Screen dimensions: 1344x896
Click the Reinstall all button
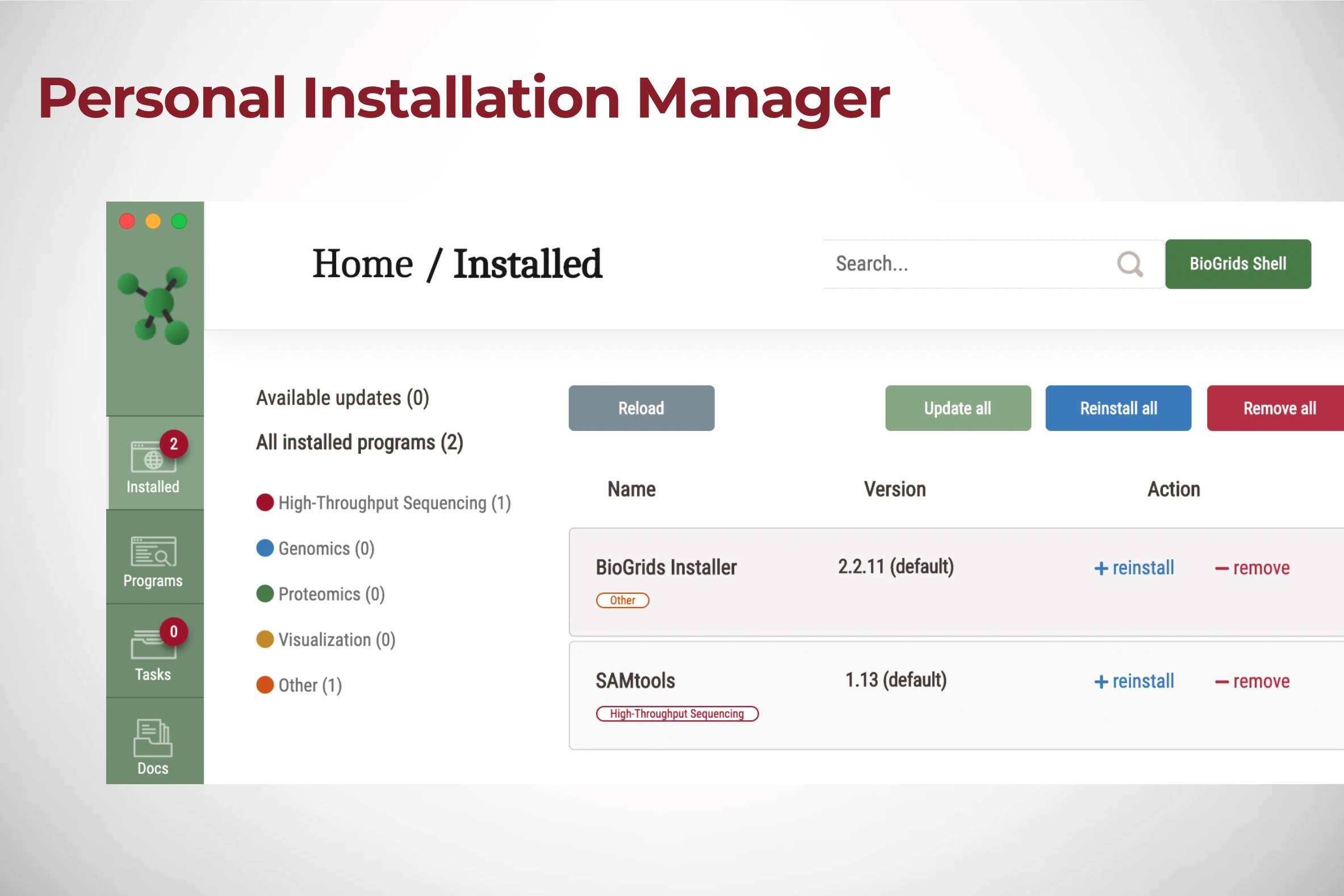coord(1117,408)
